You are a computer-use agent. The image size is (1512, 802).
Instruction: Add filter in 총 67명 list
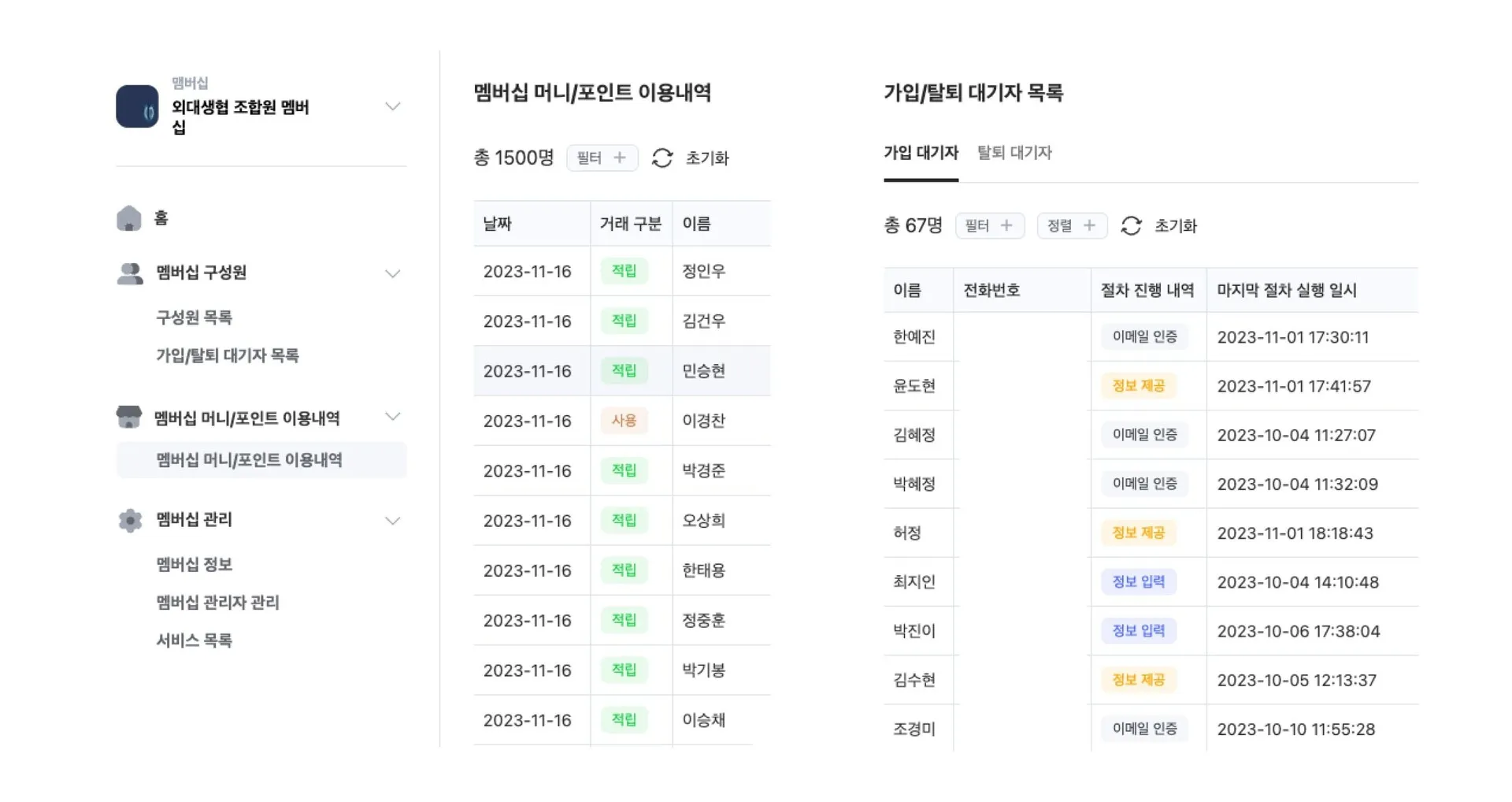tap(990, 226)
